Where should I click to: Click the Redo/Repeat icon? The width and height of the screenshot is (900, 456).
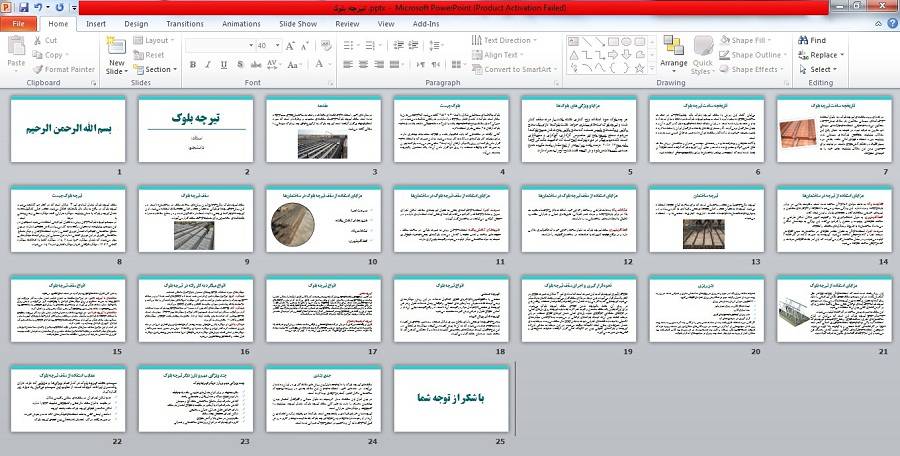click(60, 8)
